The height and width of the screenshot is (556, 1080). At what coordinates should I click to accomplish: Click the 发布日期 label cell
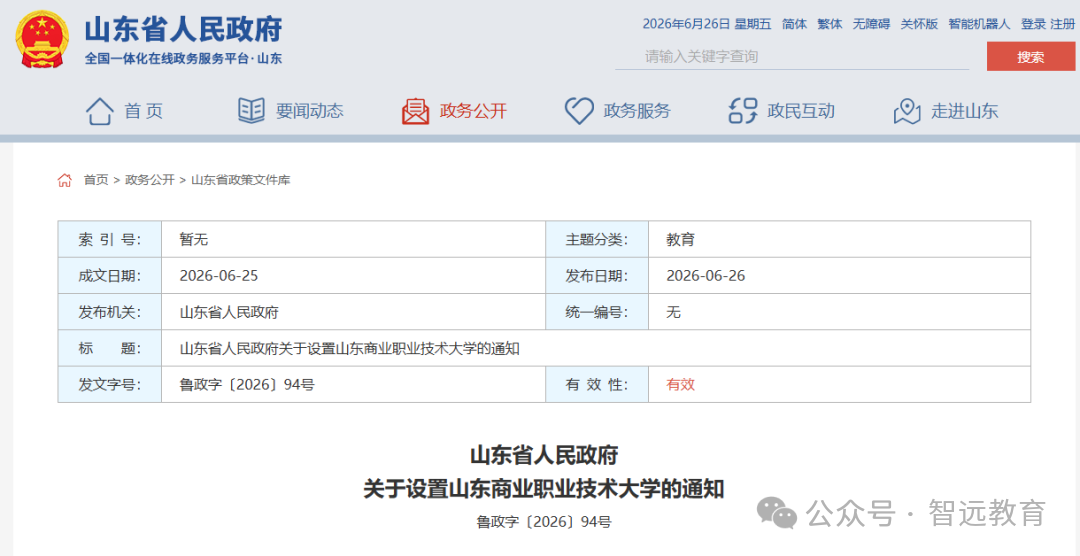point(596,276)
